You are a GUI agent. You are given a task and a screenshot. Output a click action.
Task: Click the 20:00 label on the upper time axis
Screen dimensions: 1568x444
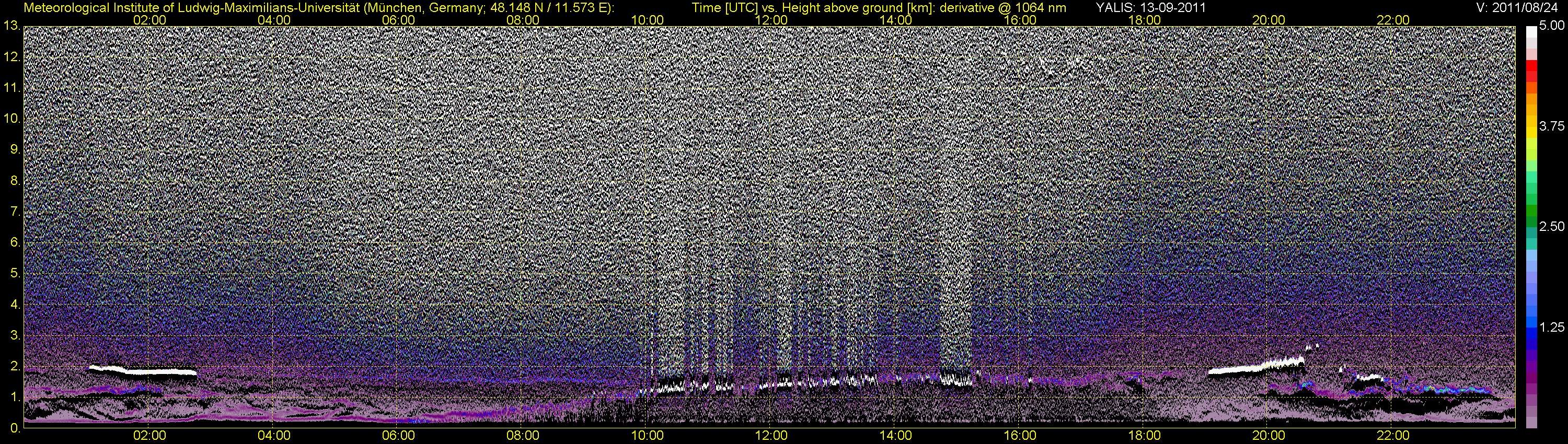pyautogui.click(x=1269, y=20)
